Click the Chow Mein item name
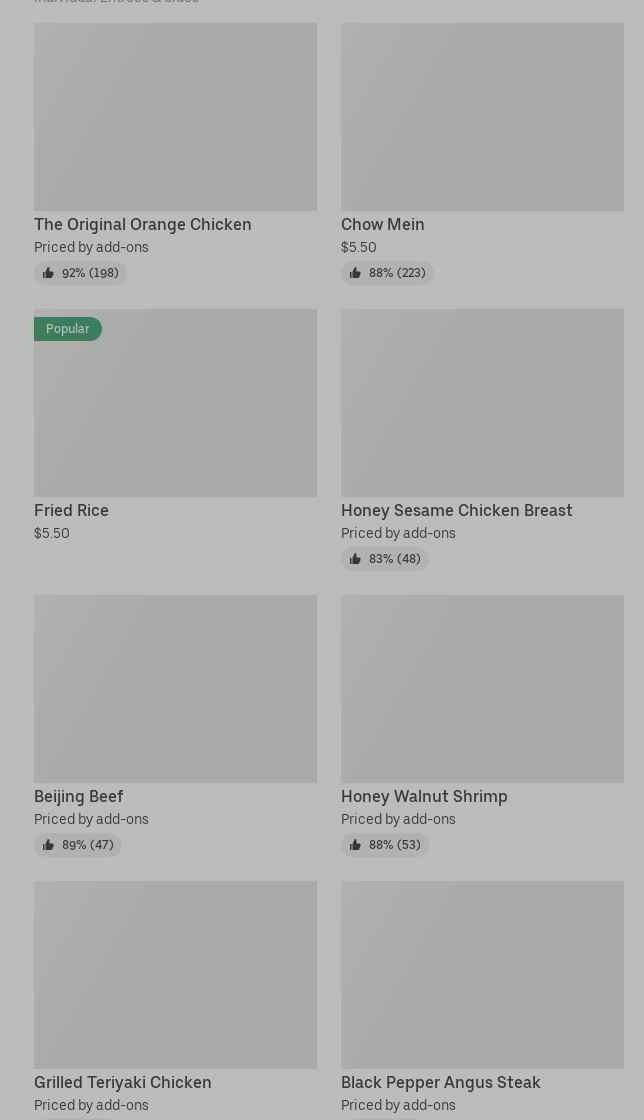The height and width of the screenshot is (1120, 644). coord(383,224)
